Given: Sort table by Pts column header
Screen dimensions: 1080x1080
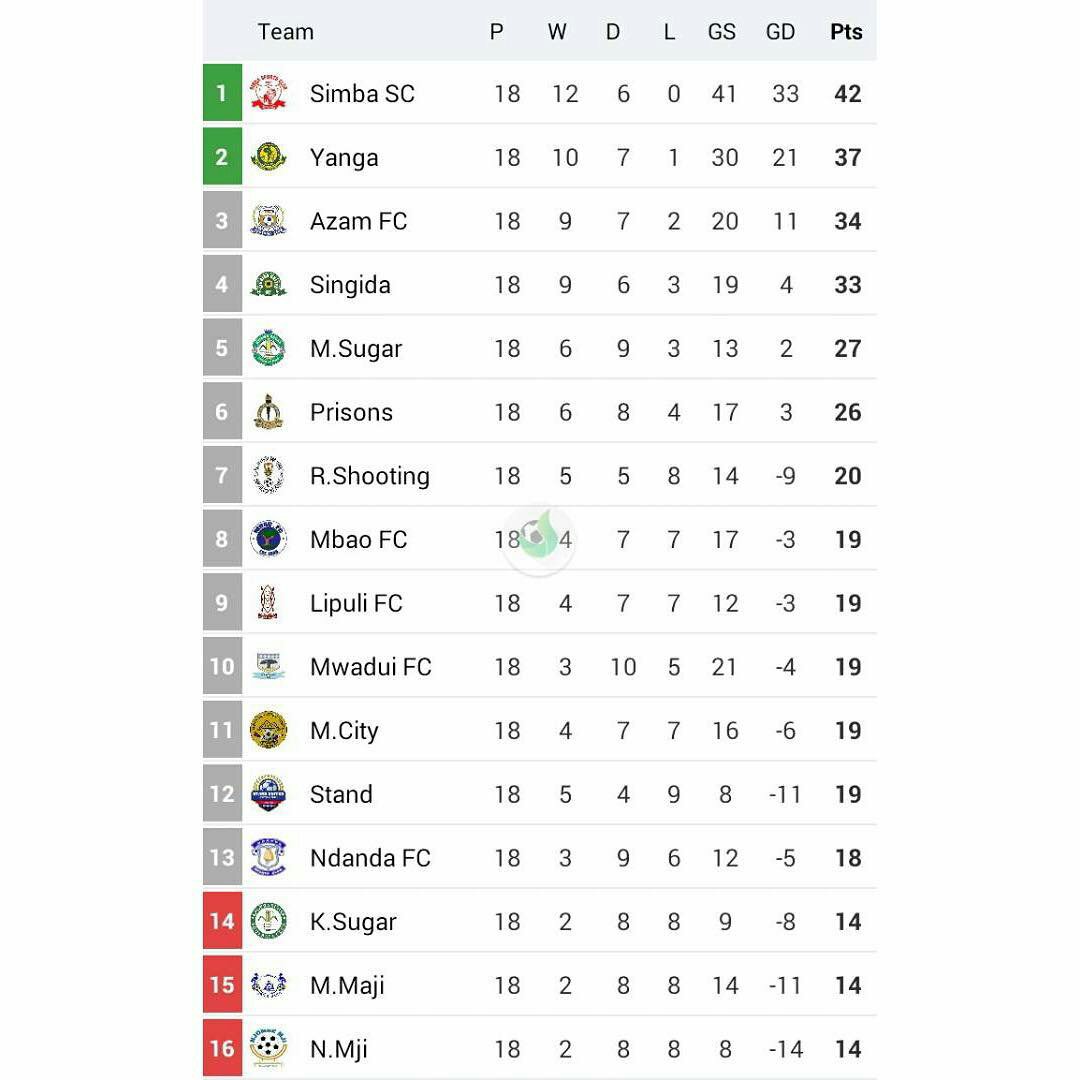Looking at the screenshot, I should 846,32.
